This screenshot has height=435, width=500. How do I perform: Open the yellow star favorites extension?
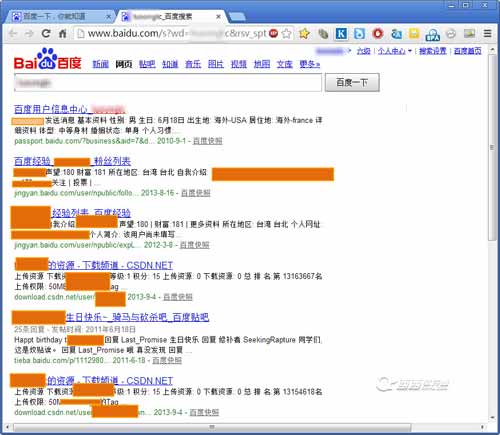[x=304, y=33]
